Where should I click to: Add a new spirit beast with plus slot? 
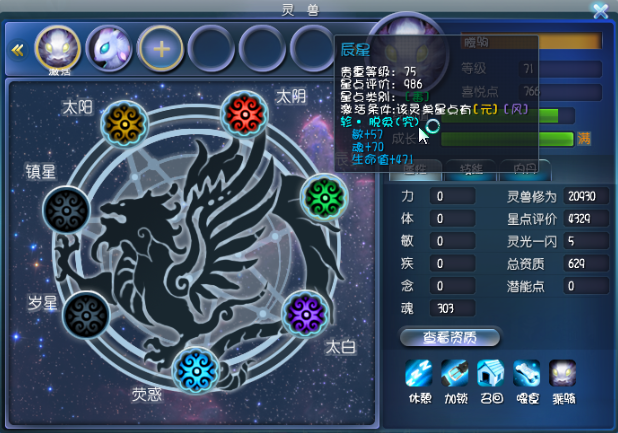(161, 49)
